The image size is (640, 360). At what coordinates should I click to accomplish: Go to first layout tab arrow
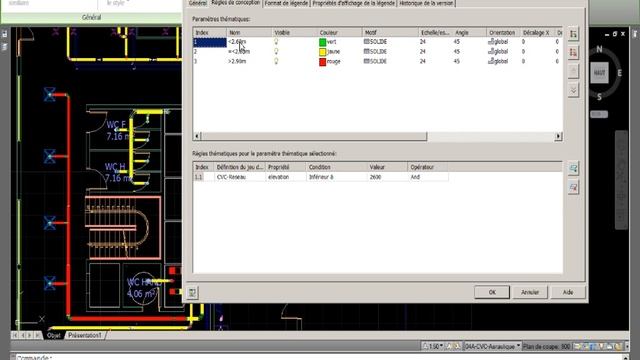[x=15, y=335]
